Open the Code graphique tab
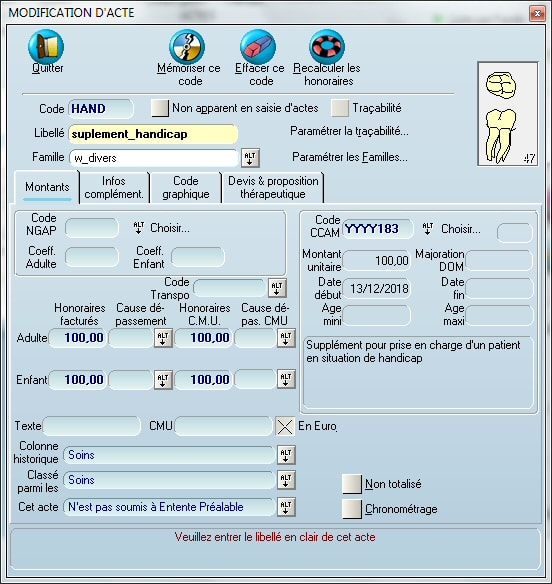 pos(185,187)
